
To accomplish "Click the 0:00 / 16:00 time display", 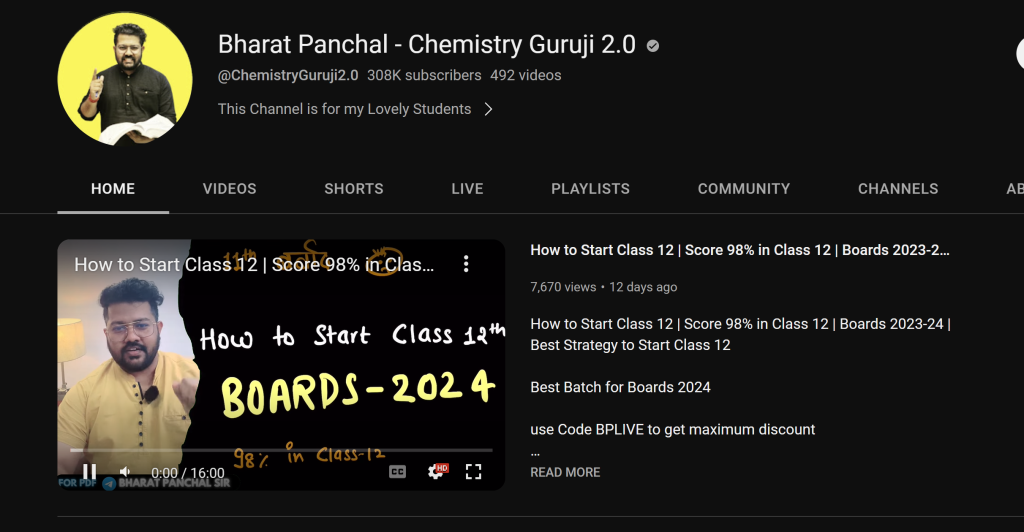I will tap(187, 473).
